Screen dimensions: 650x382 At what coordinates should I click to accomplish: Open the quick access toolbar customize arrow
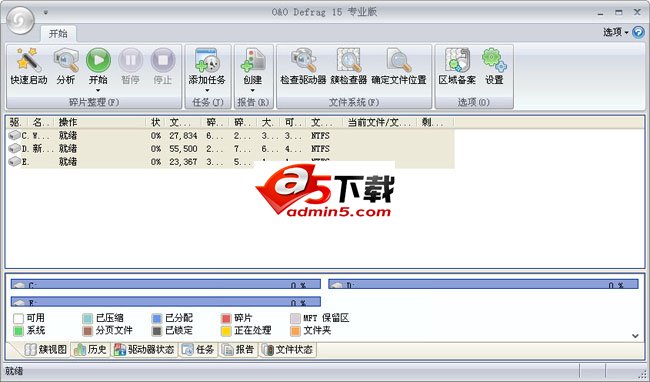(x=46, y=12)
